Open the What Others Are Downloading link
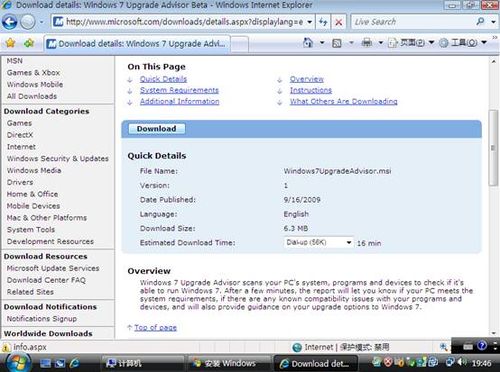 click(343, 101)
